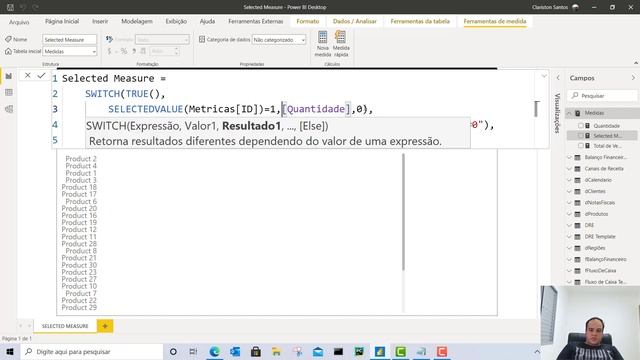Switch to Exibição tab

coord(176,21)
